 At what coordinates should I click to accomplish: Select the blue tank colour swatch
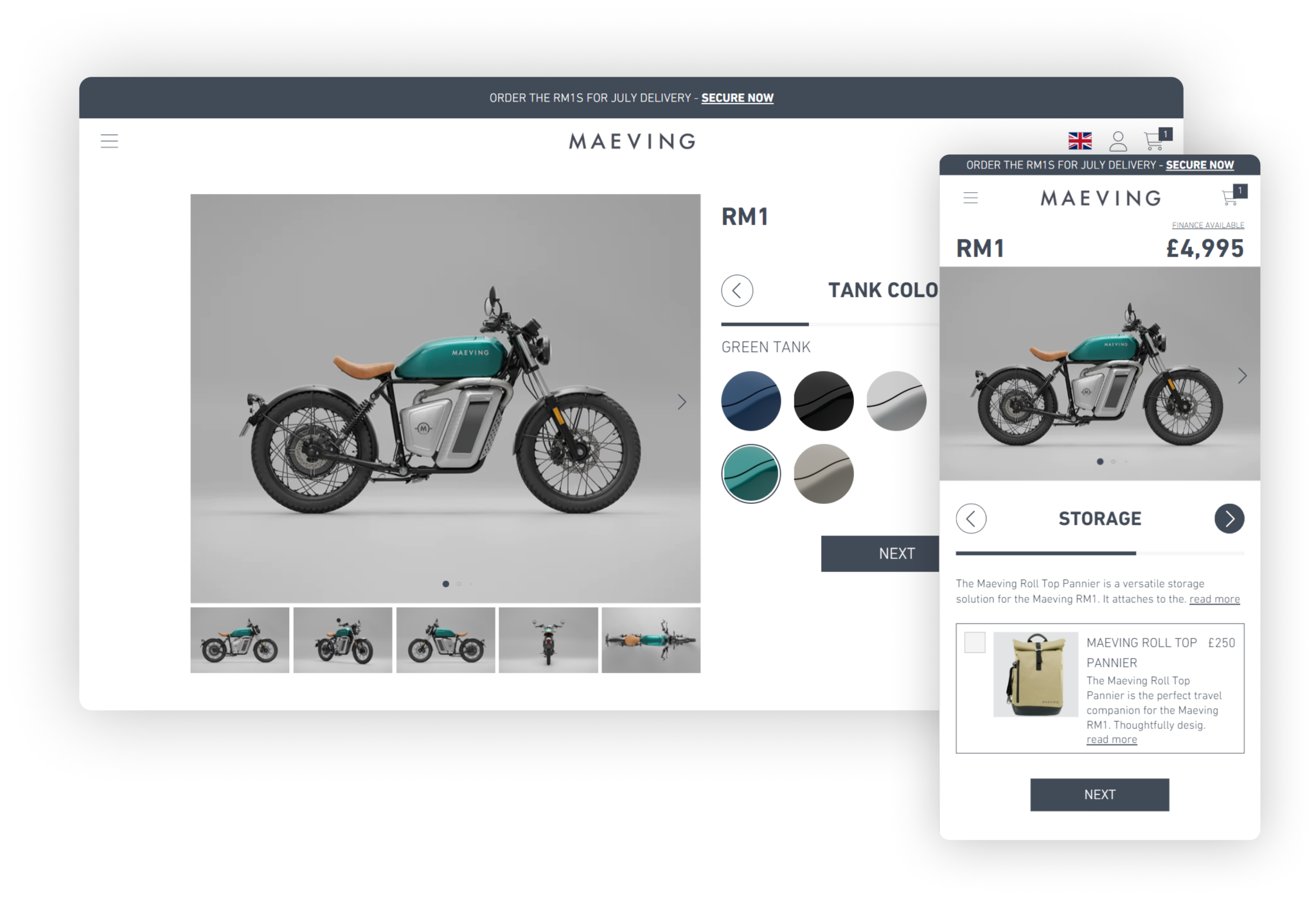coord(751,401)
